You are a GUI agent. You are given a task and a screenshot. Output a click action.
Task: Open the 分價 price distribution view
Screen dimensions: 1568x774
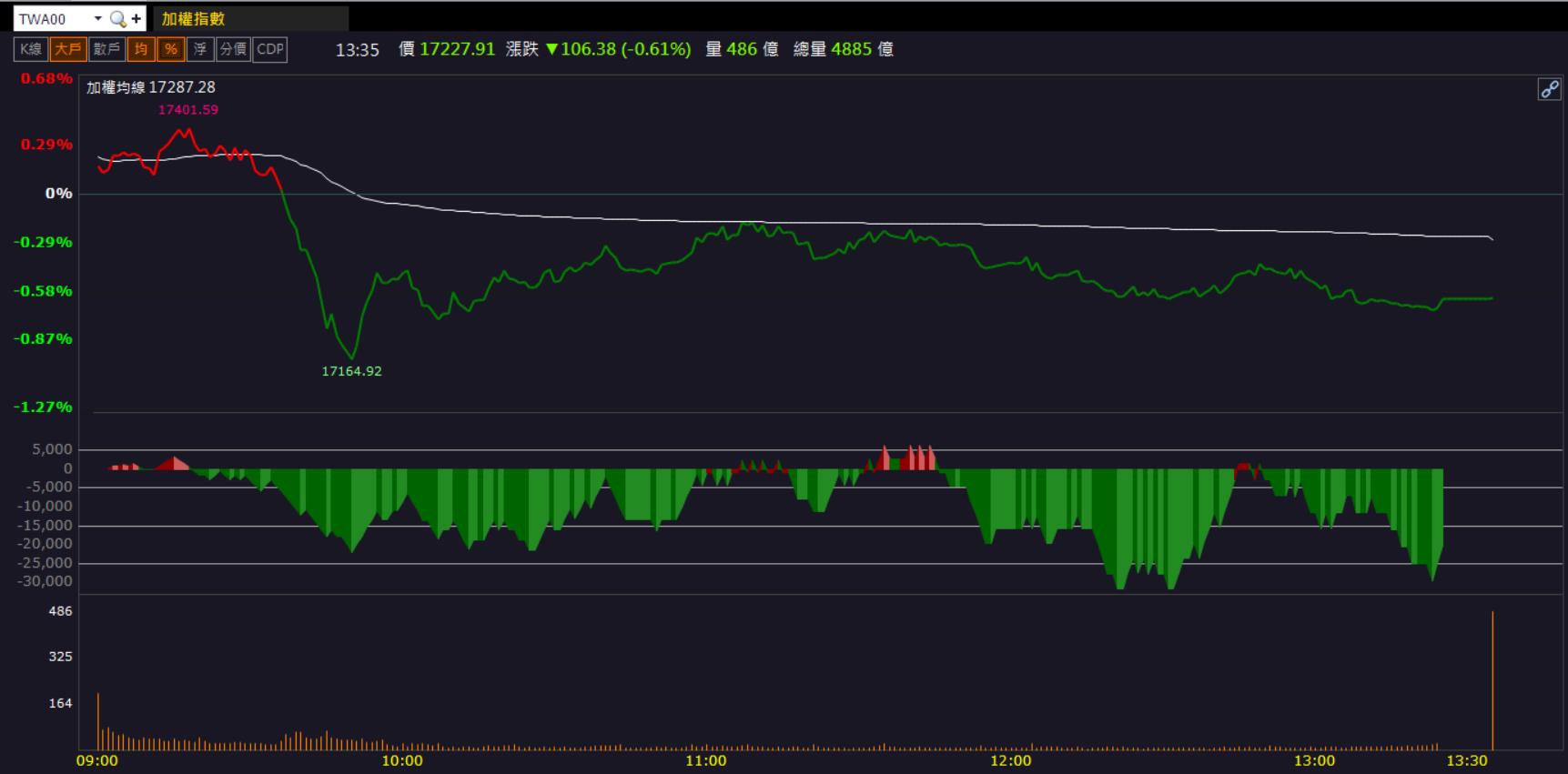[x=234, y=49]
